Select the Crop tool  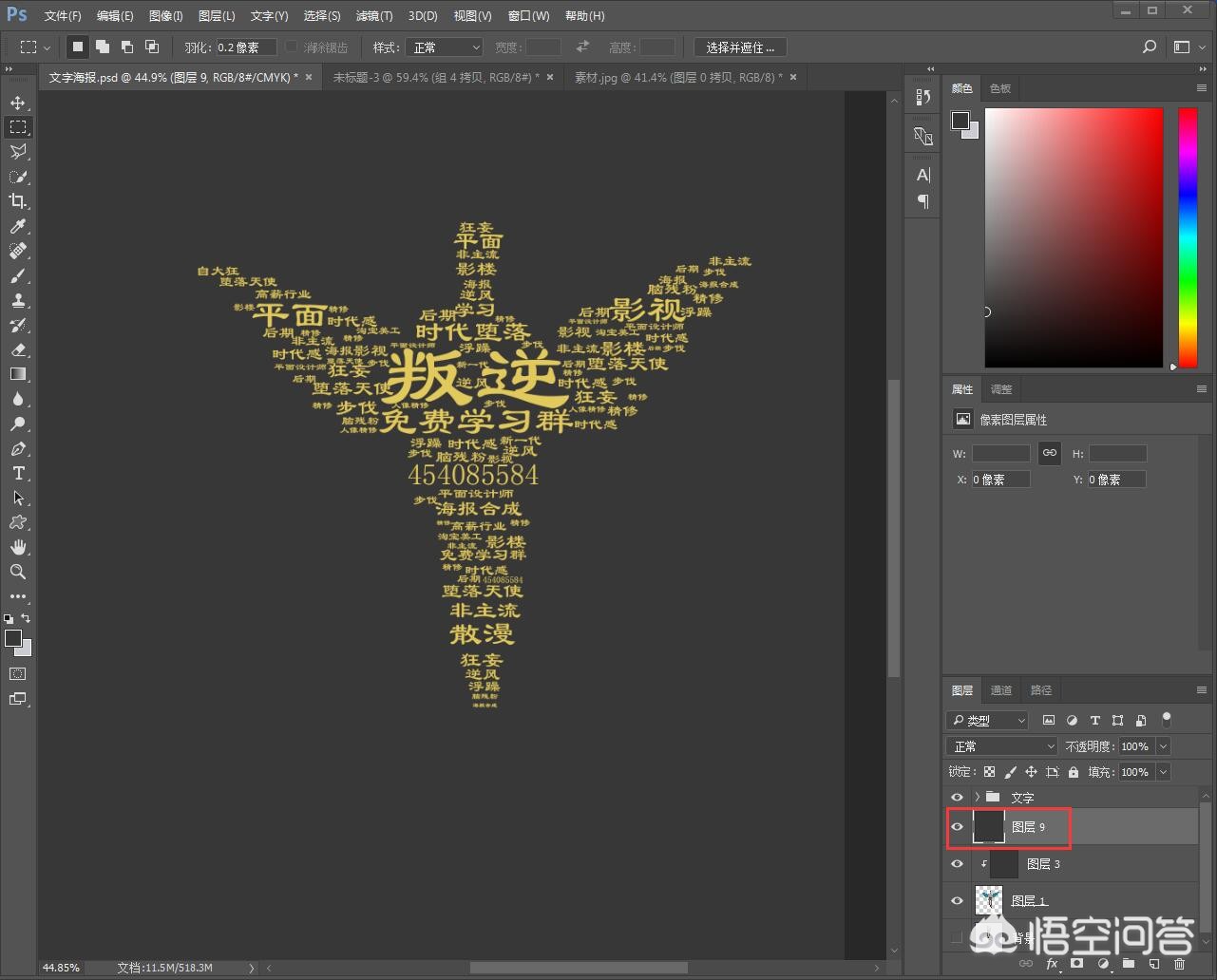point(18,201)
